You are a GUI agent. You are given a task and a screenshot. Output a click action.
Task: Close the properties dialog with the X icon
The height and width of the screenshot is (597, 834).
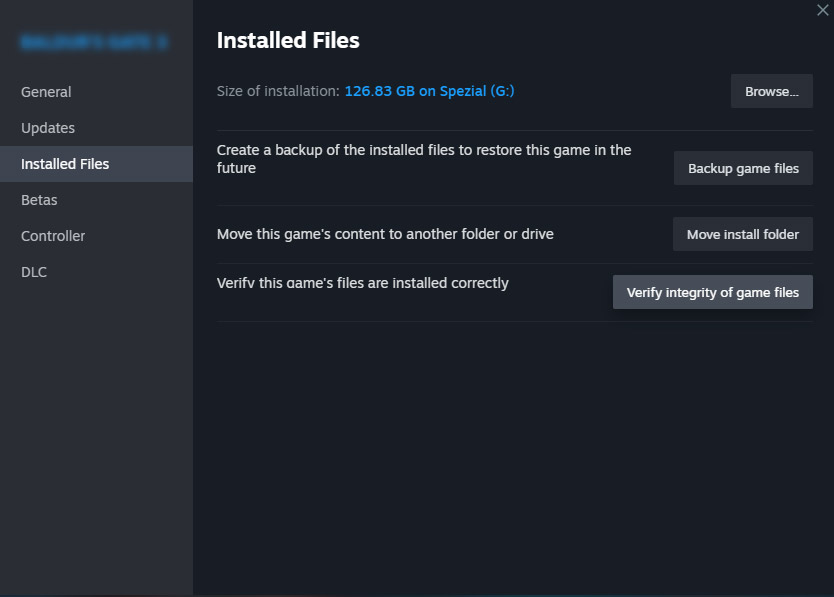tap(822, 10)
